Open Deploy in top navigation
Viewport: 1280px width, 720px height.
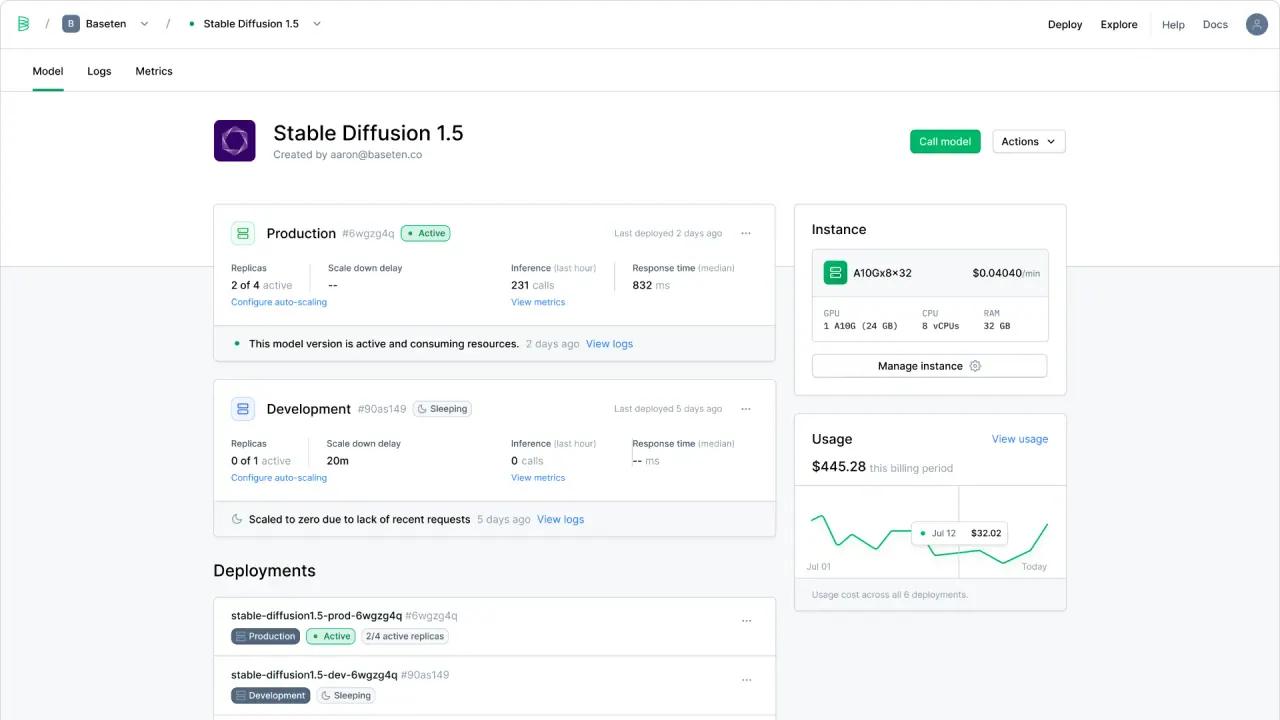tap(1065, 25)
